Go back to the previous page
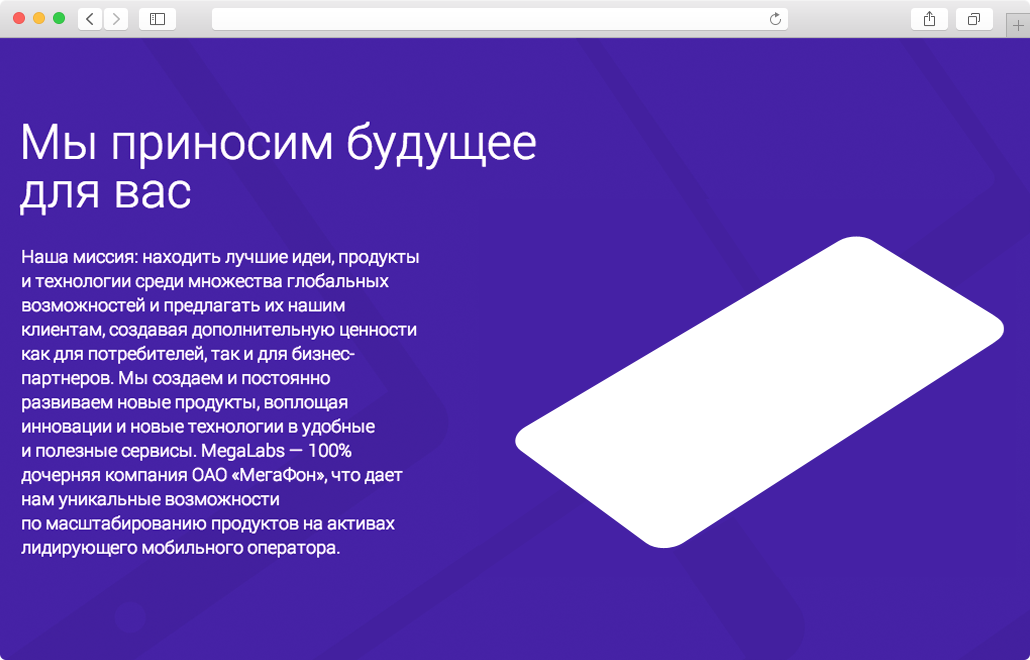 tap(90, 19)
